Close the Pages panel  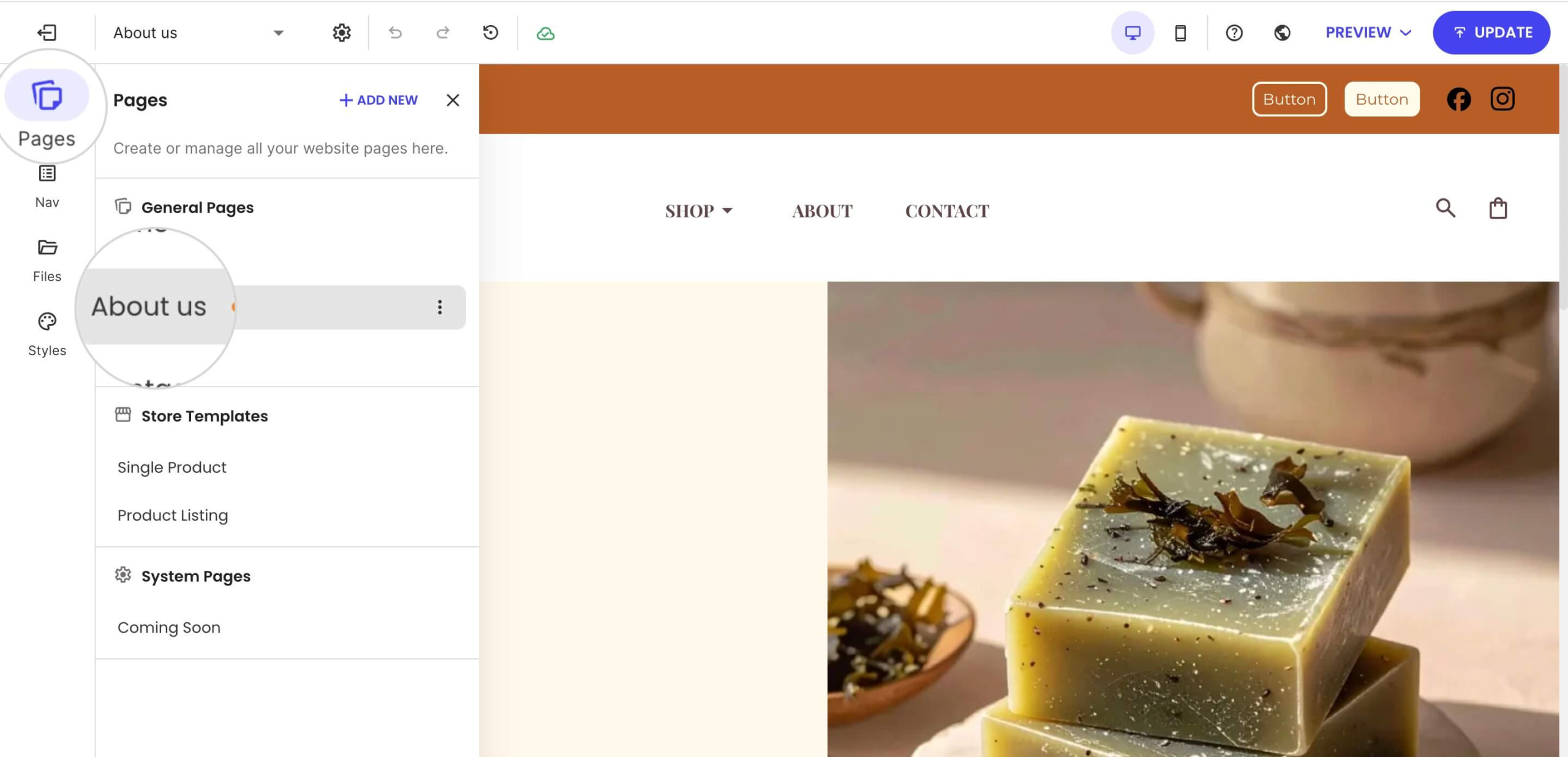pyautogui.click(x=453, y=100)
